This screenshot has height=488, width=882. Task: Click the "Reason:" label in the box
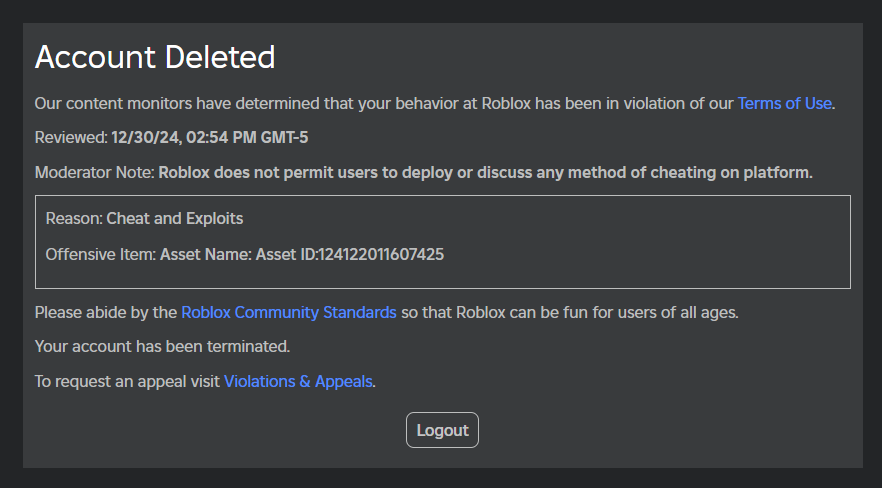(x=74, y=218)
